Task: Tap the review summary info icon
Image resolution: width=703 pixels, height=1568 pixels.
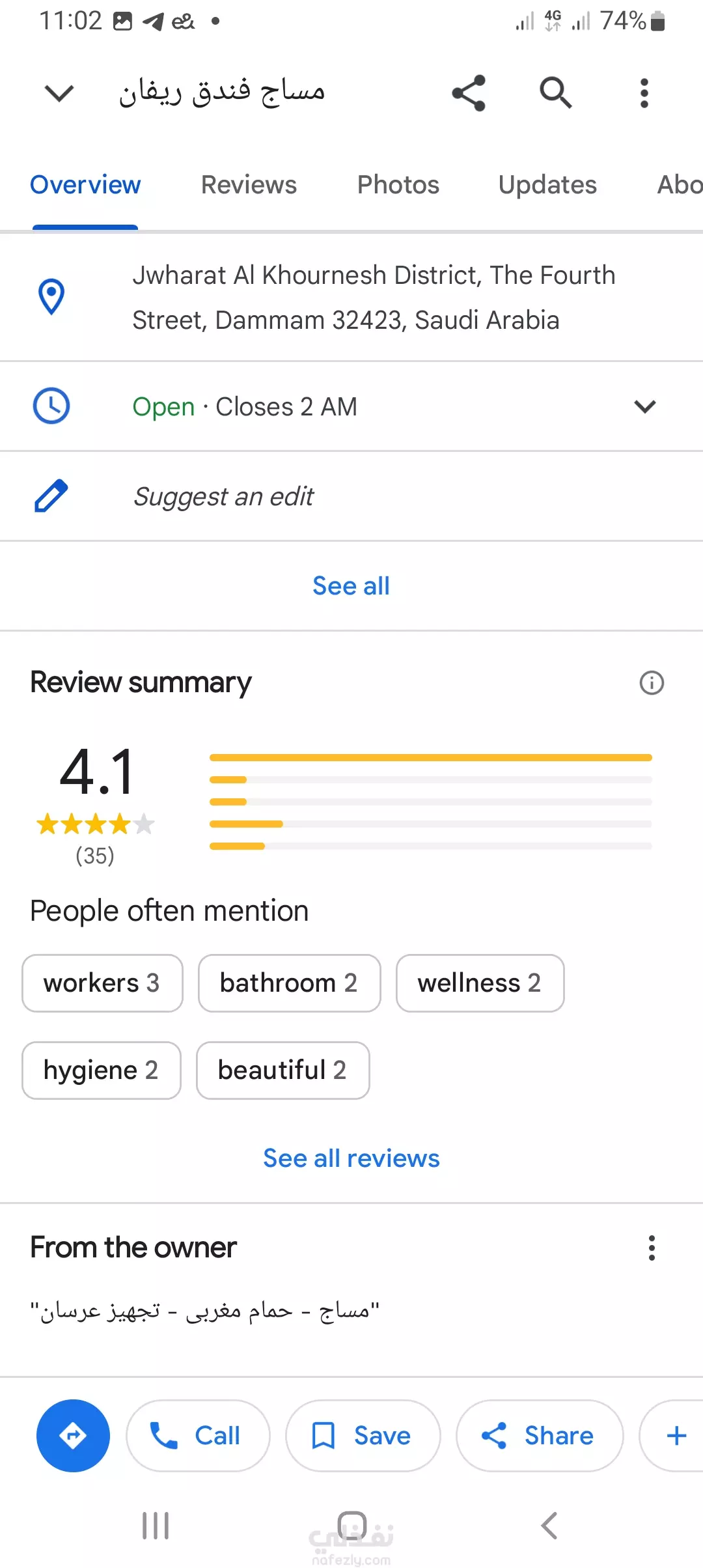Action: 652,682
